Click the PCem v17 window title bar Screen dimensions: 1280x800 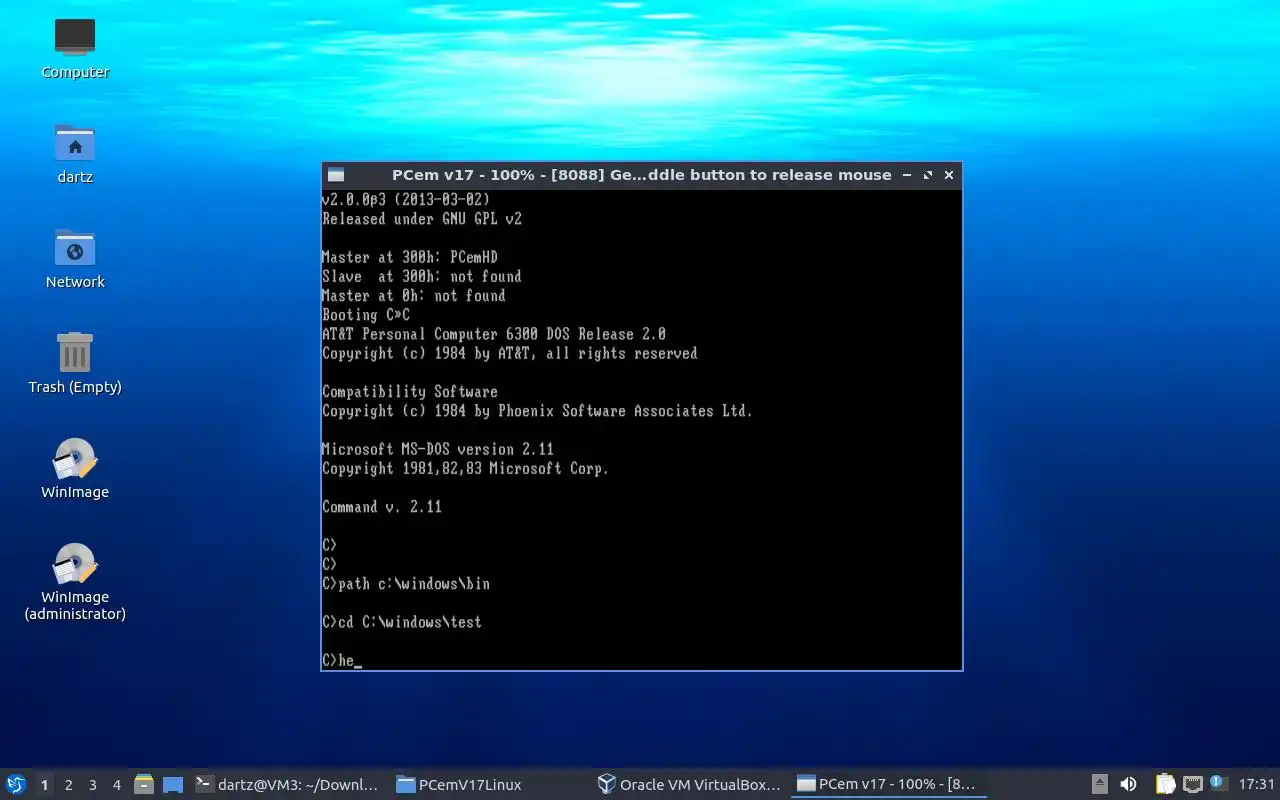pos(641,175)
